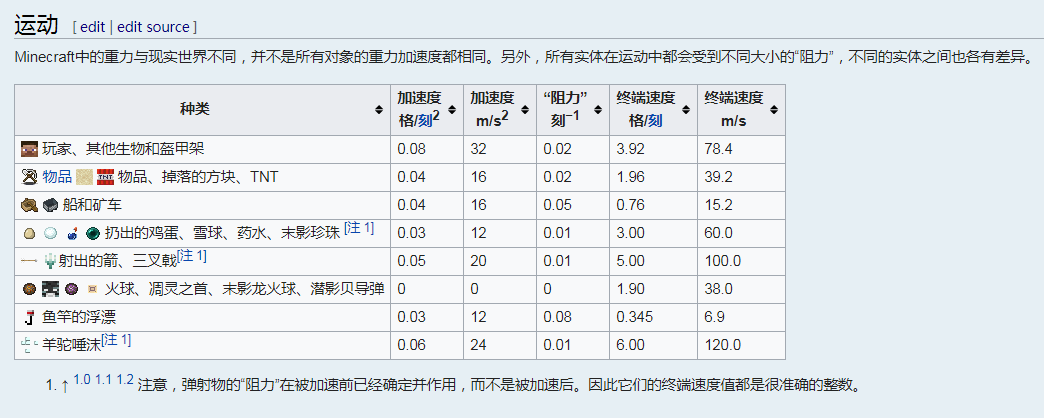Image resolution: width=1044 pixels, height=418 pixels.
Task: Click the player head icon
Action: tap(29, 148)
